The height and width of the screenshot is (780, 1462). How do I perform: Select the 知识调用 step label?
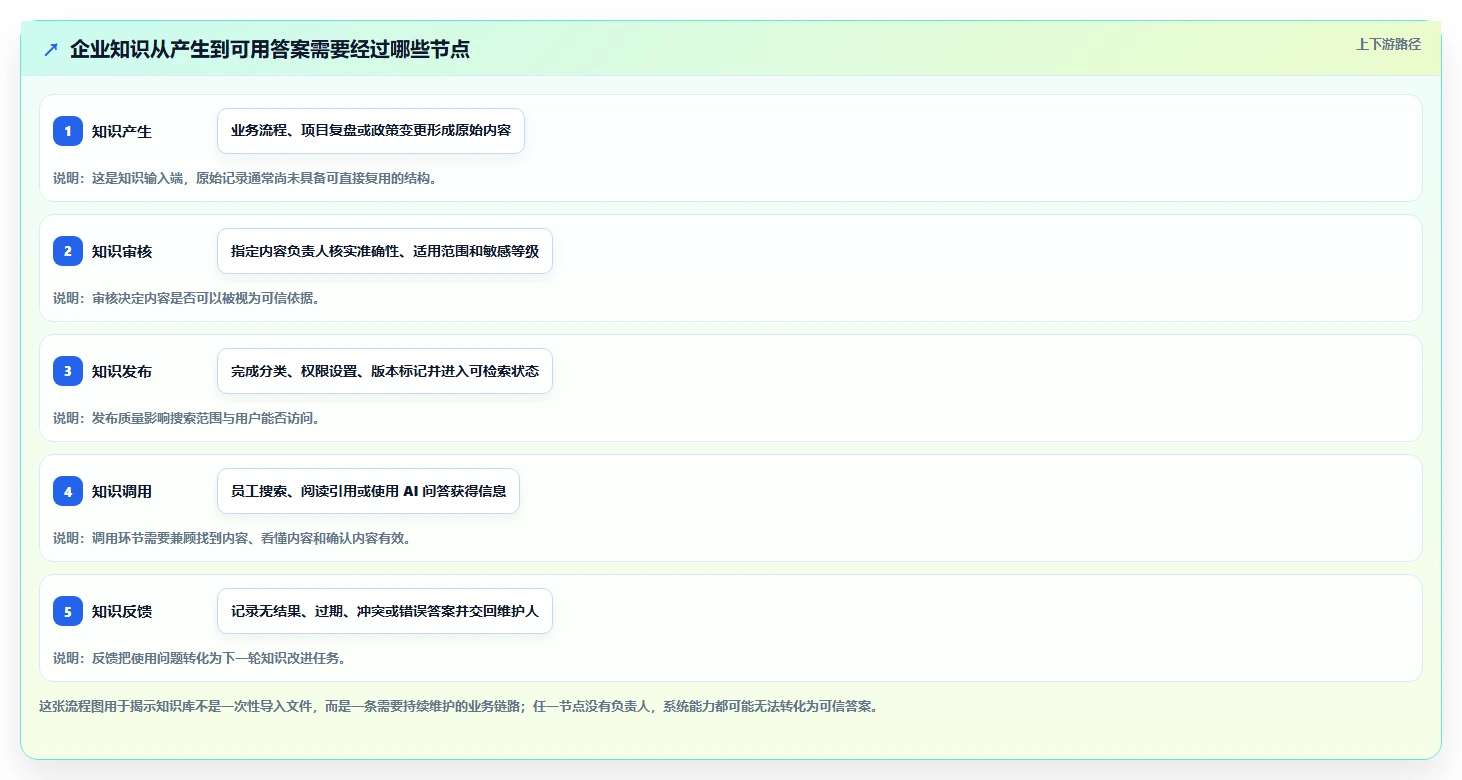point(122,491)
